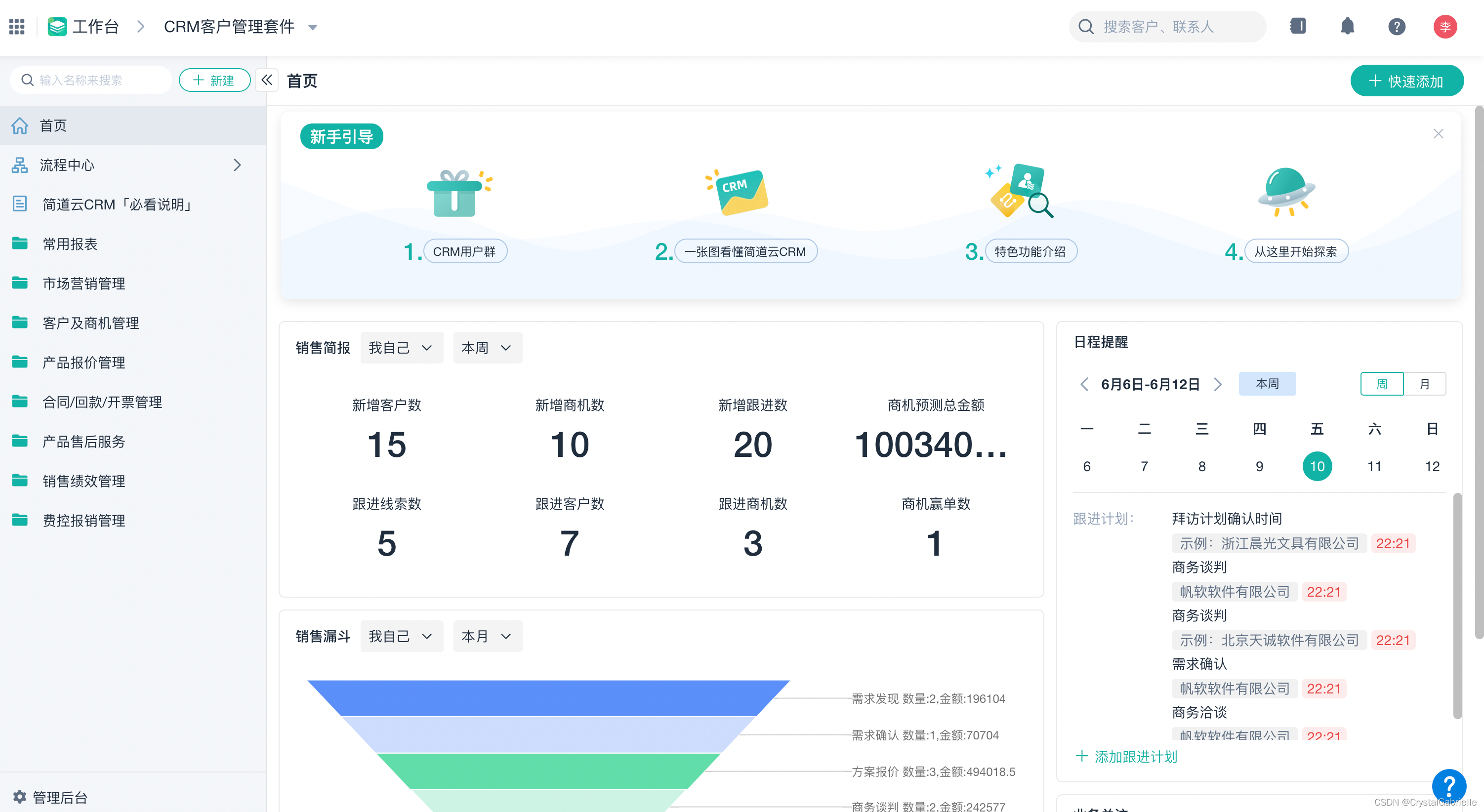Switch schedule calendar to 月 view
The height and width of the screenshot is (812, 1484).
click(x=1425, y=384)
